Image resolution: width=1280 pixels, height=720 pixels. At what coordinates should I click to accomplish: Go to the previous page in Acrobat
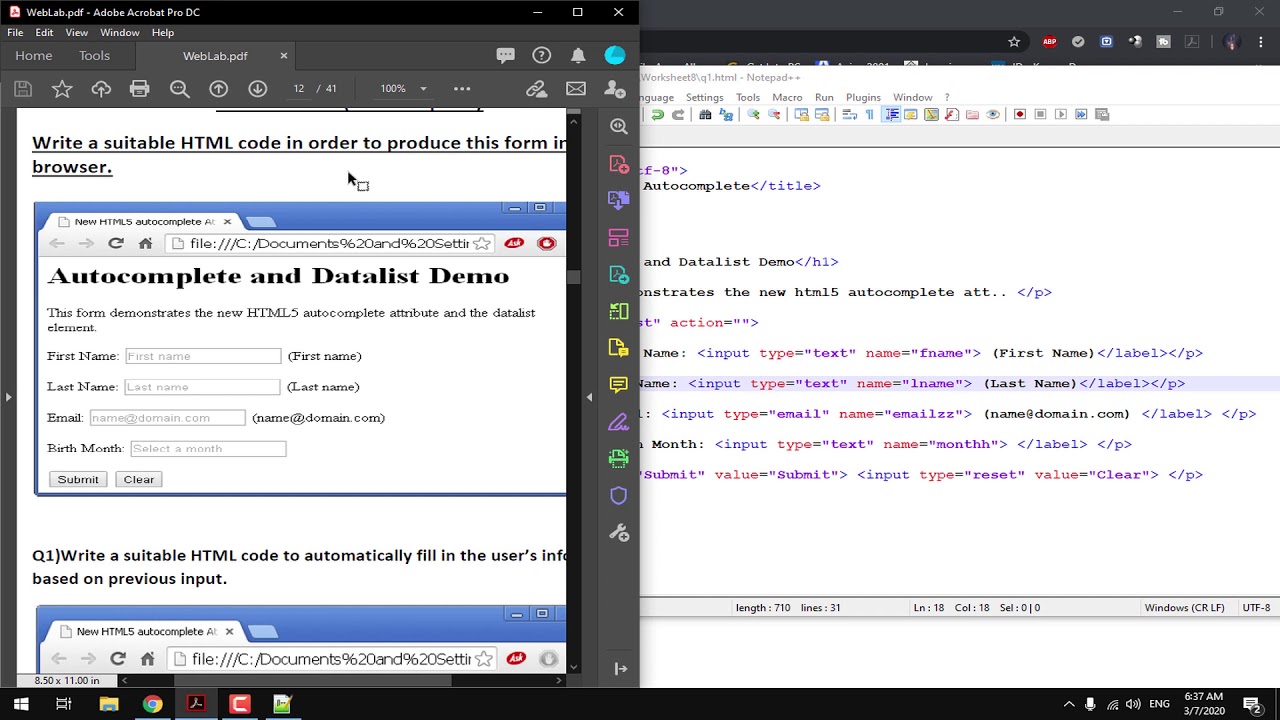(x=218, y=89)
